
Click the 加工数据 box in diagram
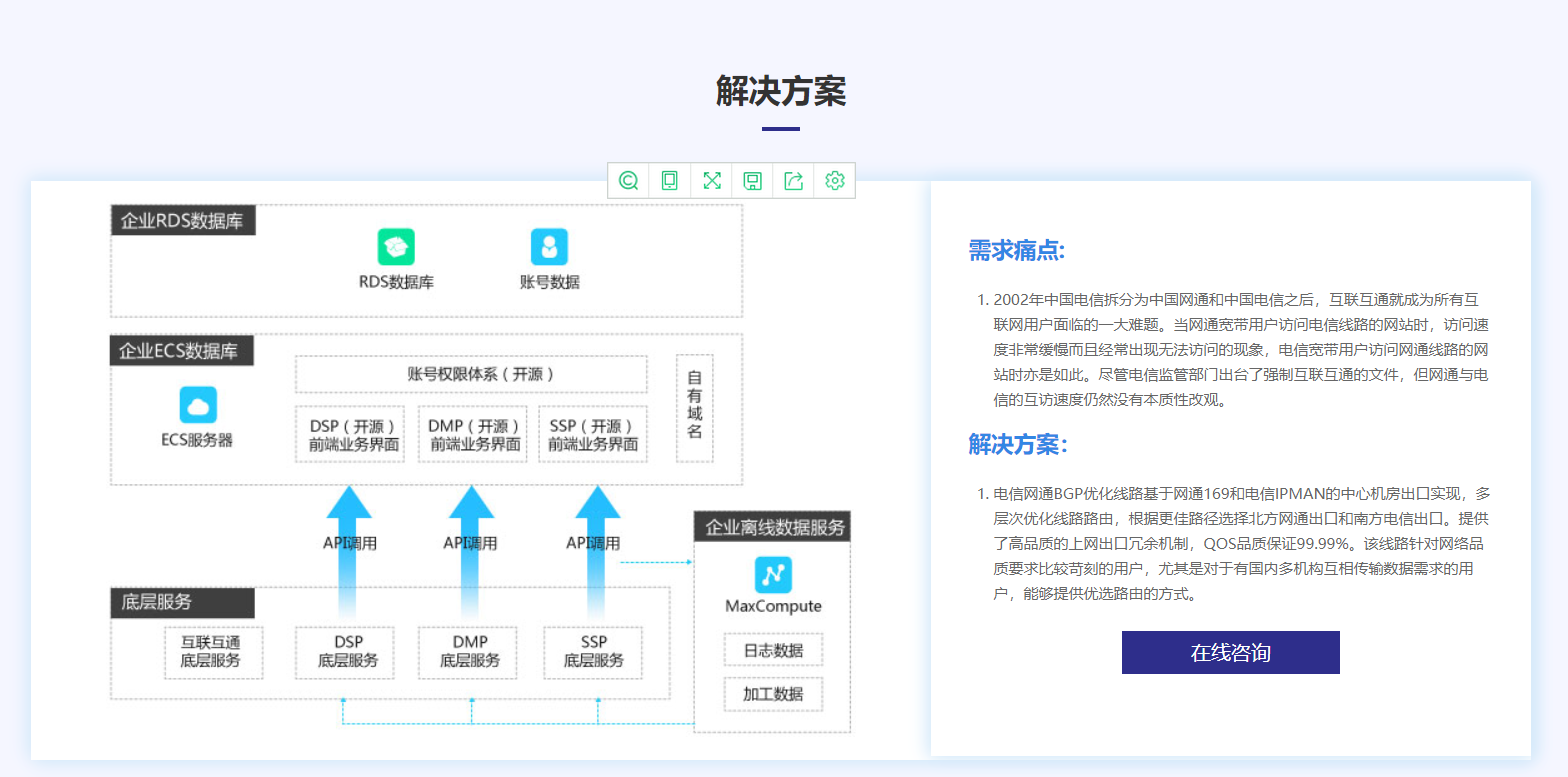click(773, 694)
